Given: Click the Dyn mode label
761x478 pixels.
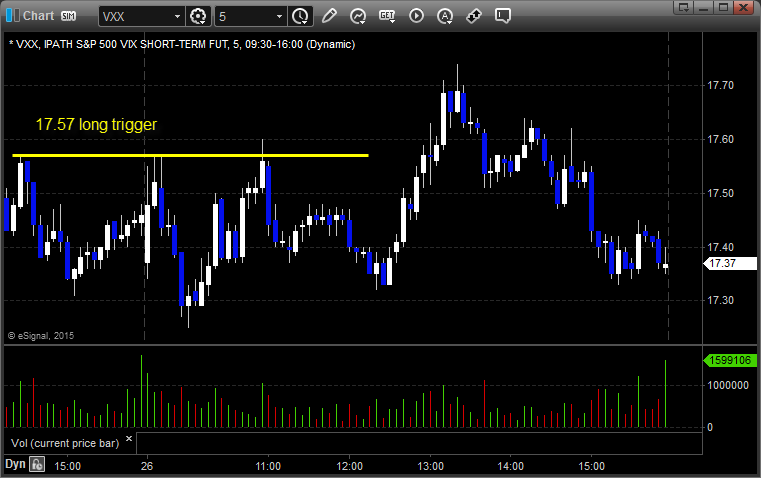Looking at the screenshot, I should pyautogui.click(x=15, y=464).
